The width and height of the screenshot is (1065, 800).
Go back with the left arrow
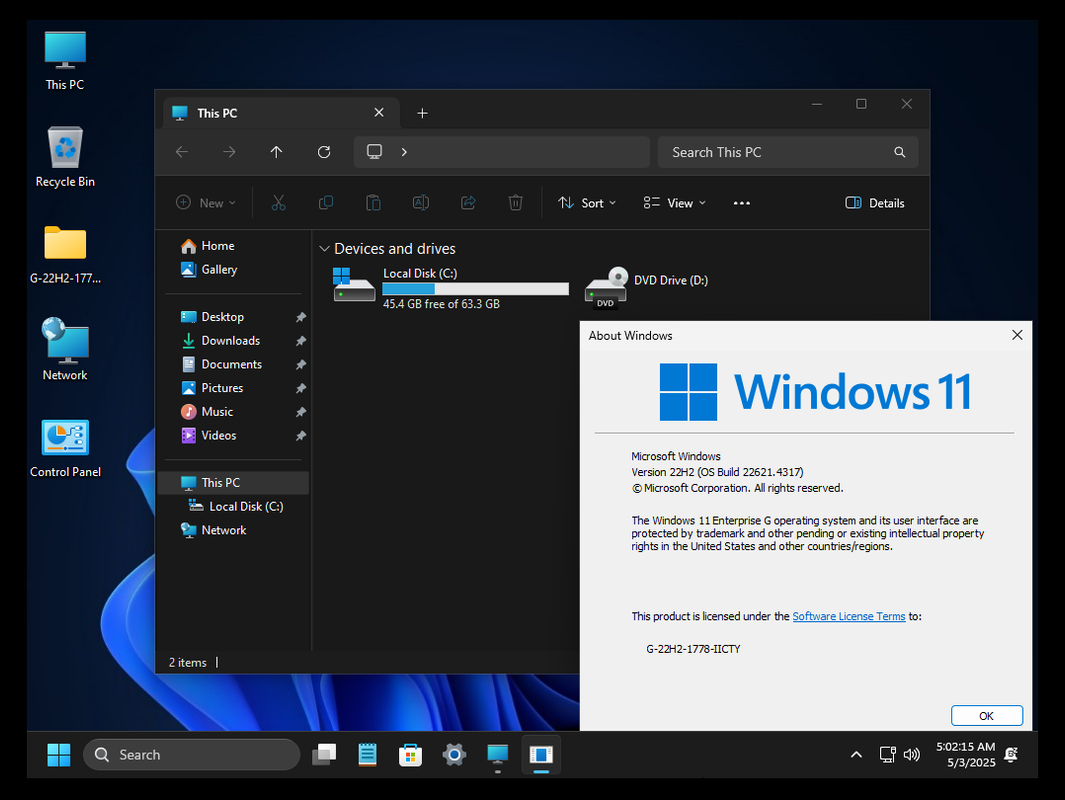point(182,152)
